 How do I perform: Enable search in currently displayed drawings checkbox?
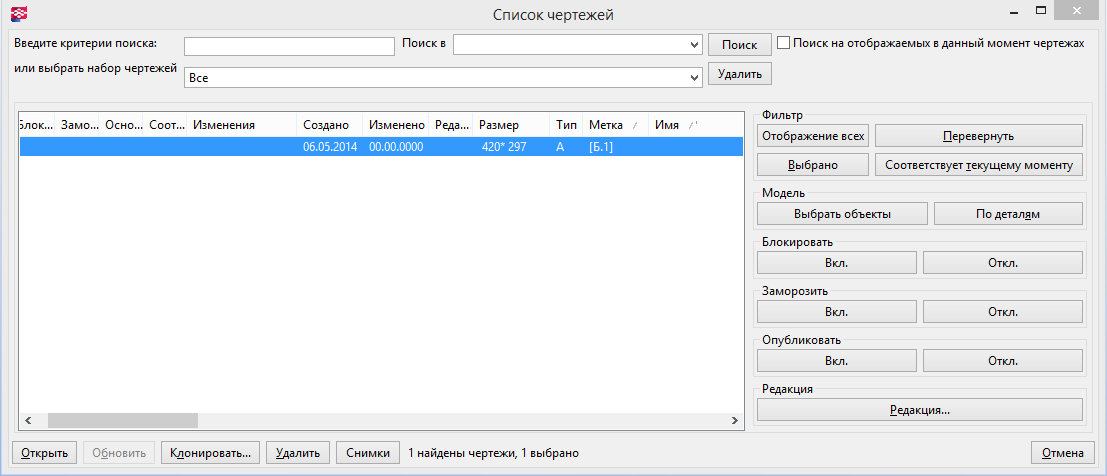(x=783, y=43)
